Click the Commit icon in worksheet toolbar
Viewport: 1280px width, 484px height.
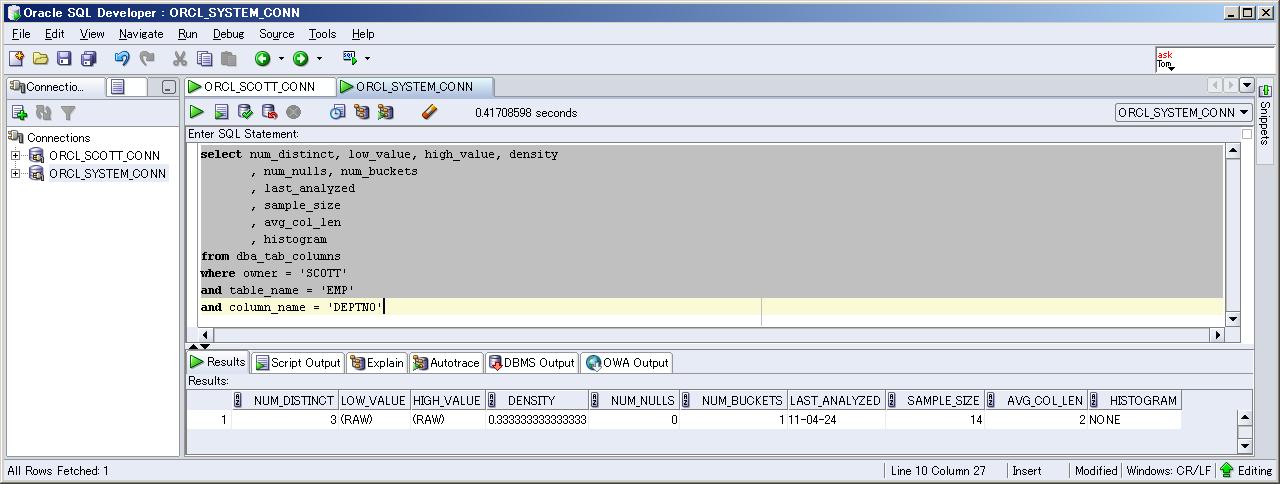(245, 112)
